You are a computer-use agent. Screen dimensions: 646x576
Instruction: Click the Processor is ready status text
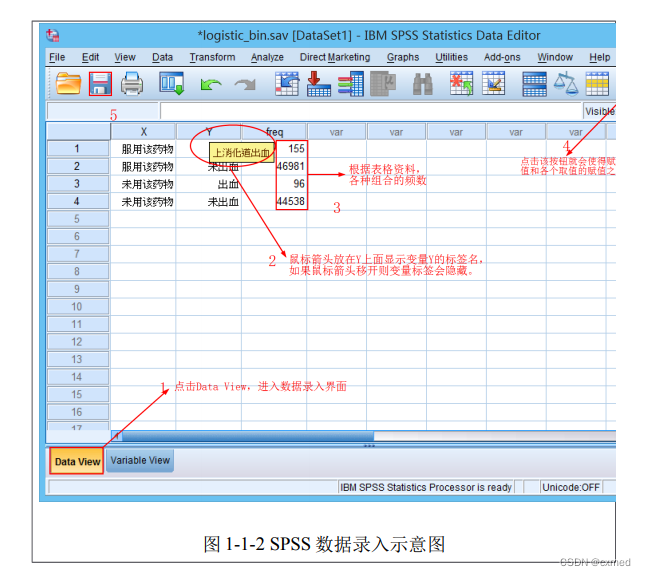tap(426, 487)
